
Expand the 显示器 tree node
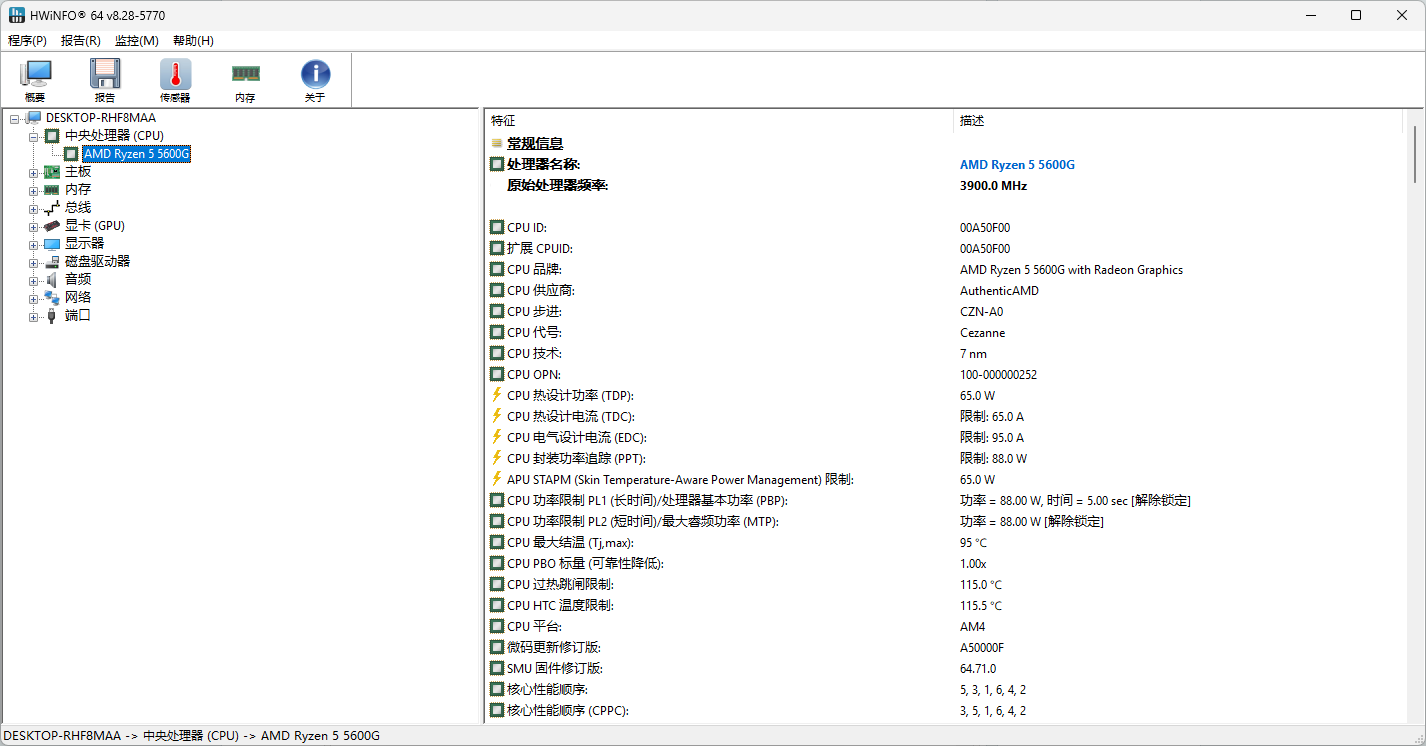pos(33,244)
